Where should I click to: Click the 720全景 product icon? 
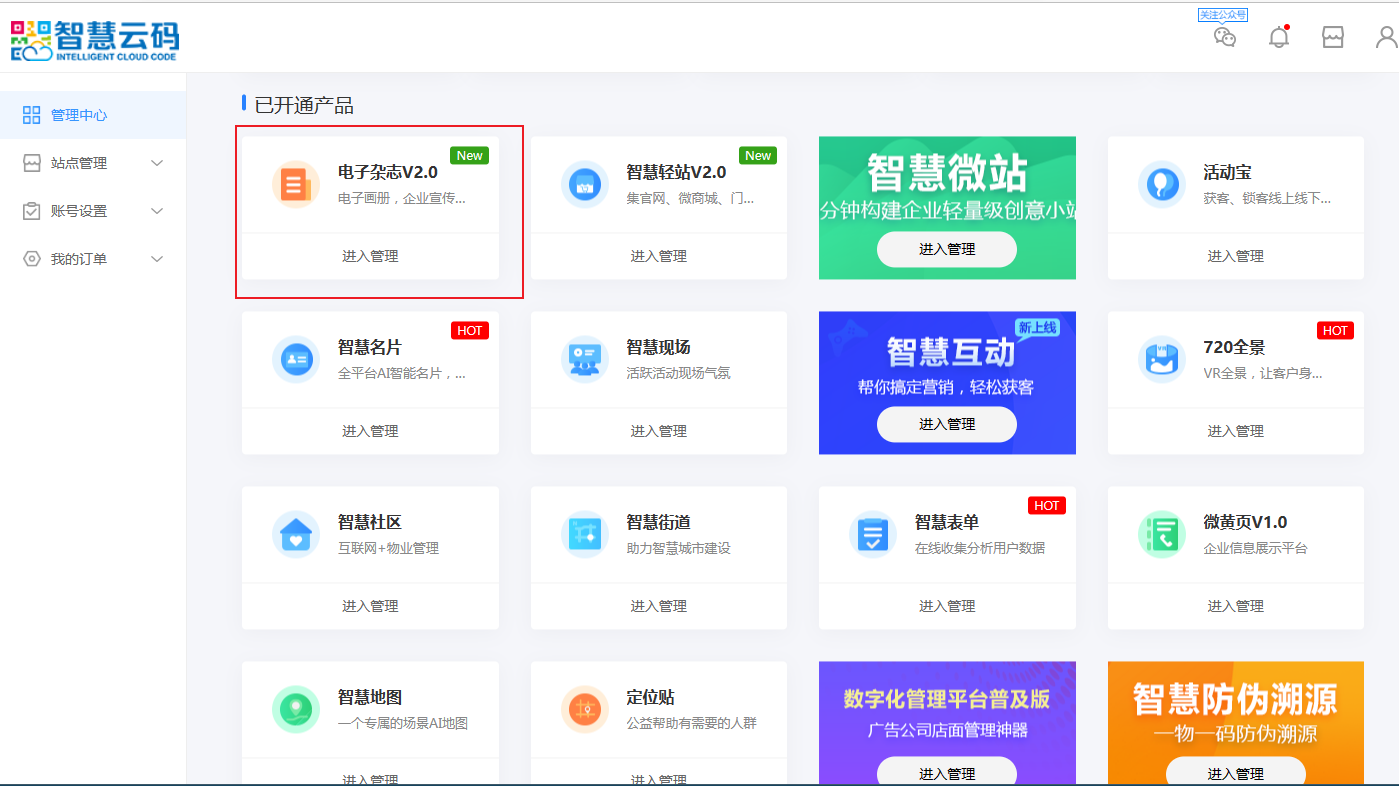pyautogui.click(x=1161, y=359)
